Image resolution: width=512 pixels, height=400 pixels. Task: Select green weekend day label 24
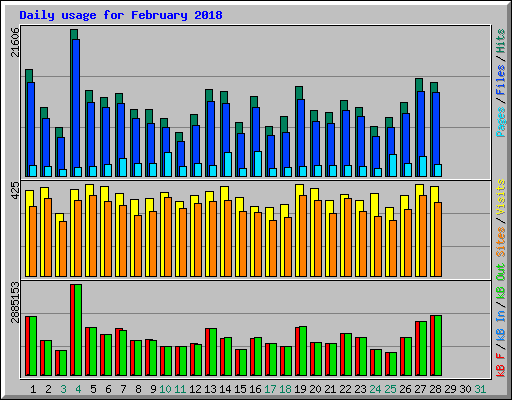[375, 389]
